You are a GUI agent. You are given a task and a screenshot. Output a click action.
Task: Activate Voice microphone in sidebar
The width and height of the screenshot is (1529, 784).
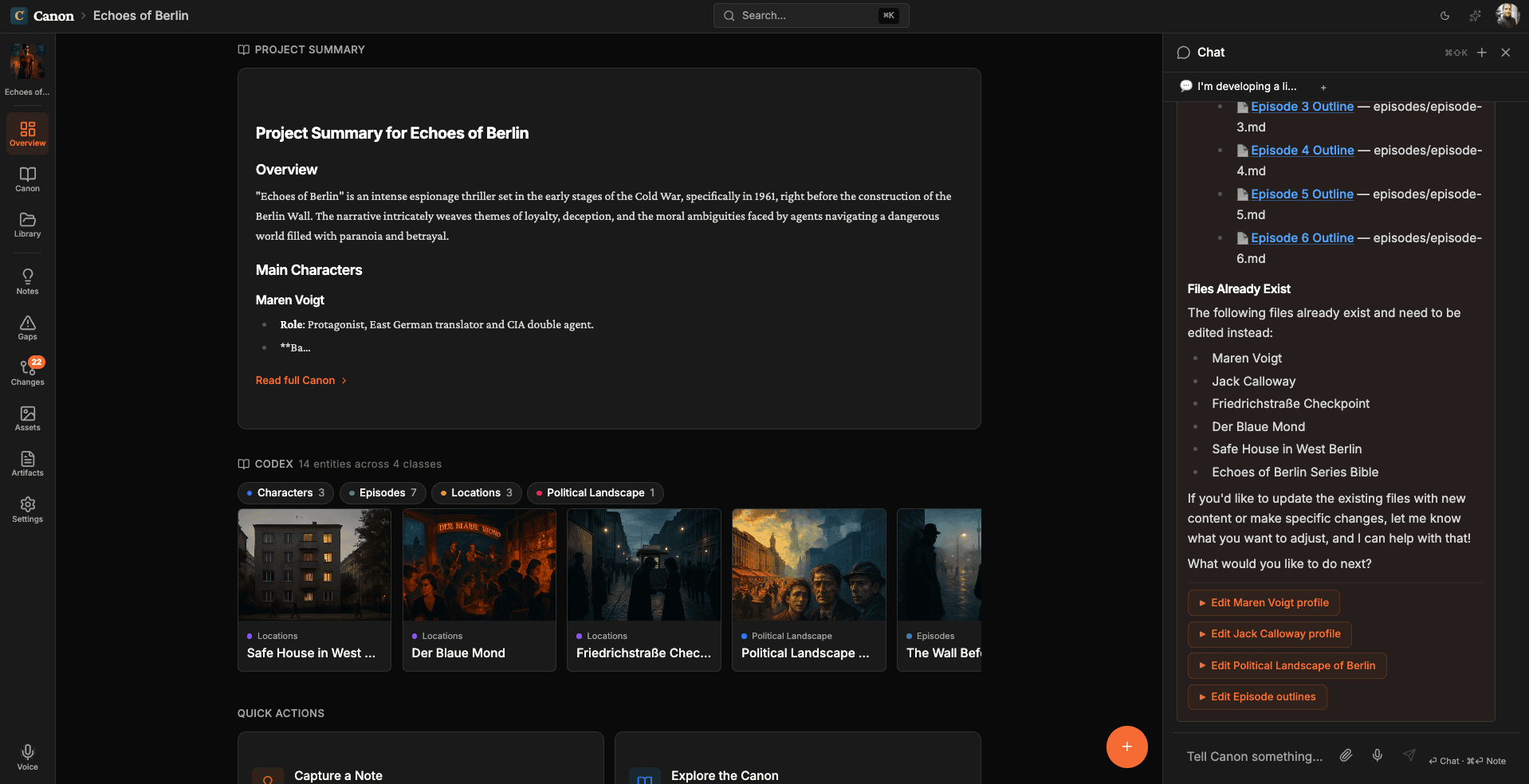pos(28,757)
